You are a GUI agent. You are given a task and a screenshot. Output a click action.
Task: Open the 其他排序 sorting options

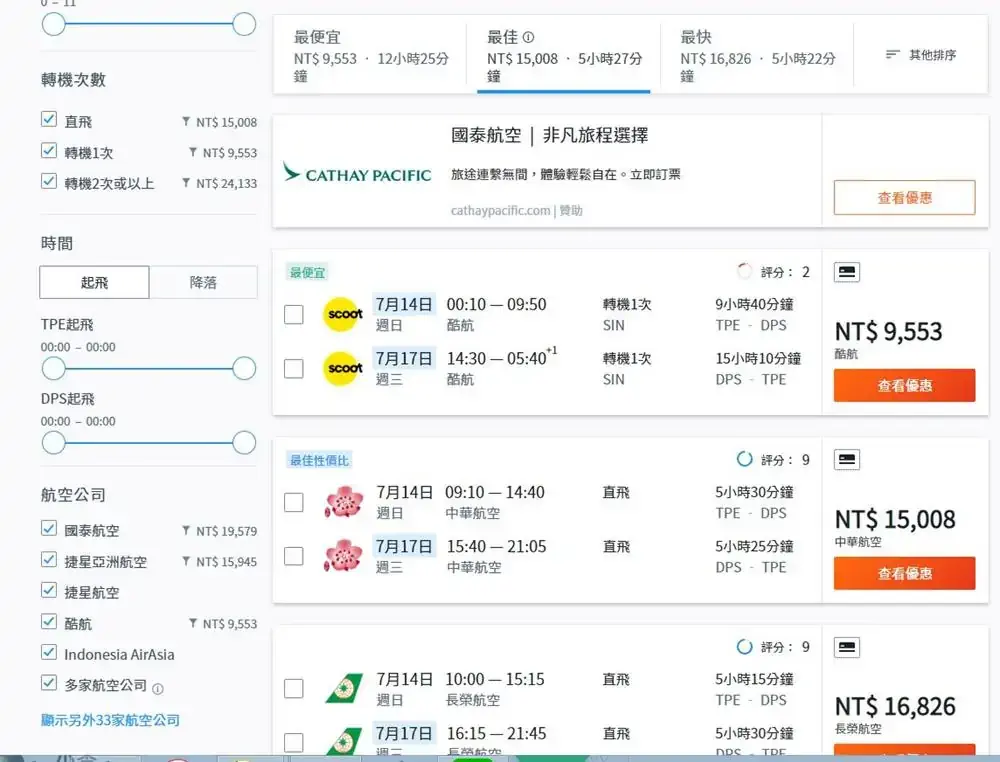coord(921,55)
